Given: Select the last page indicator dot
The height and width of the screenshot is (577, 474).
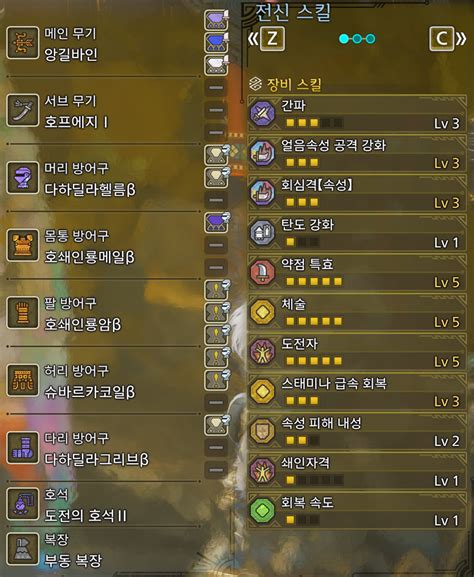Looking at the screenshot, I should (371, 39).
